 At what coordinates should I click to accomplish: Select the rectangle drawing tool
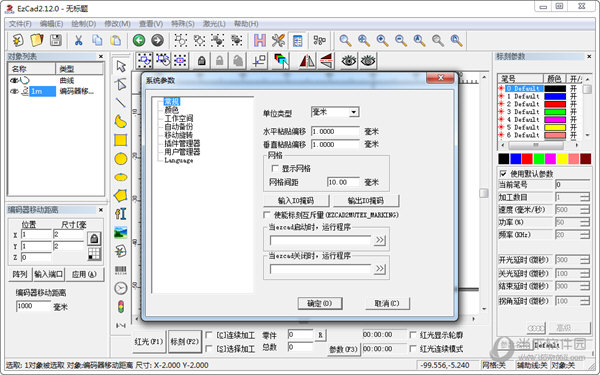121,140
